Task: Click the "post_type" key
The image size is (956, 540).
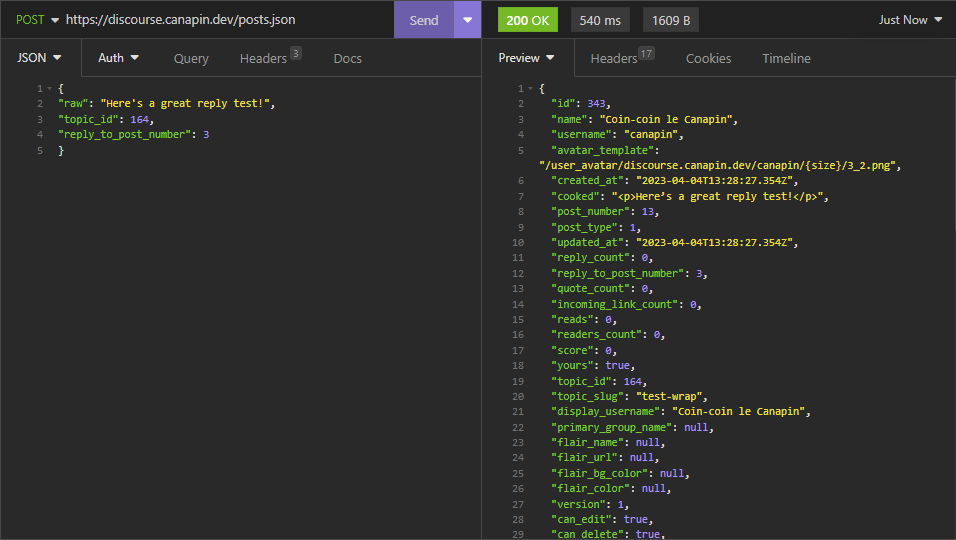Action: (584, 227)
